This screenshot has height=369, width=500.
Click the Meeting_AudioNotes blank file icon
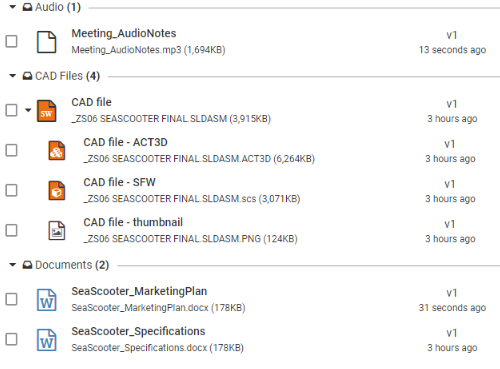click(x=46, y=42)
